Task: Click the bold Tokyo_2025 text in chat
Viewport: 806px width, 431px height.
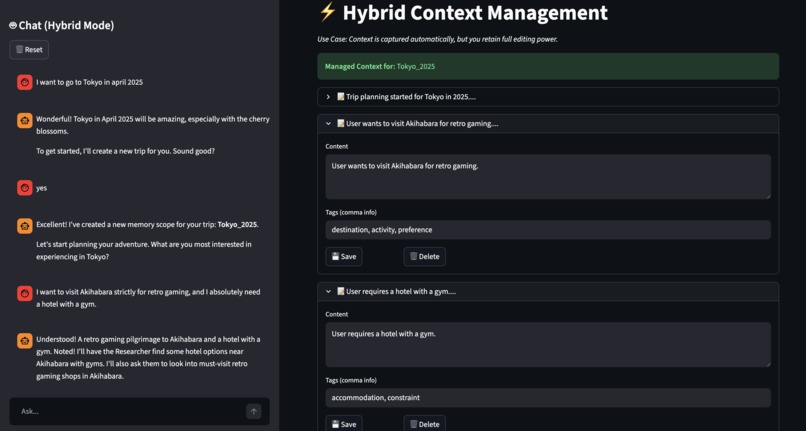Action: (x=237, y=225)
